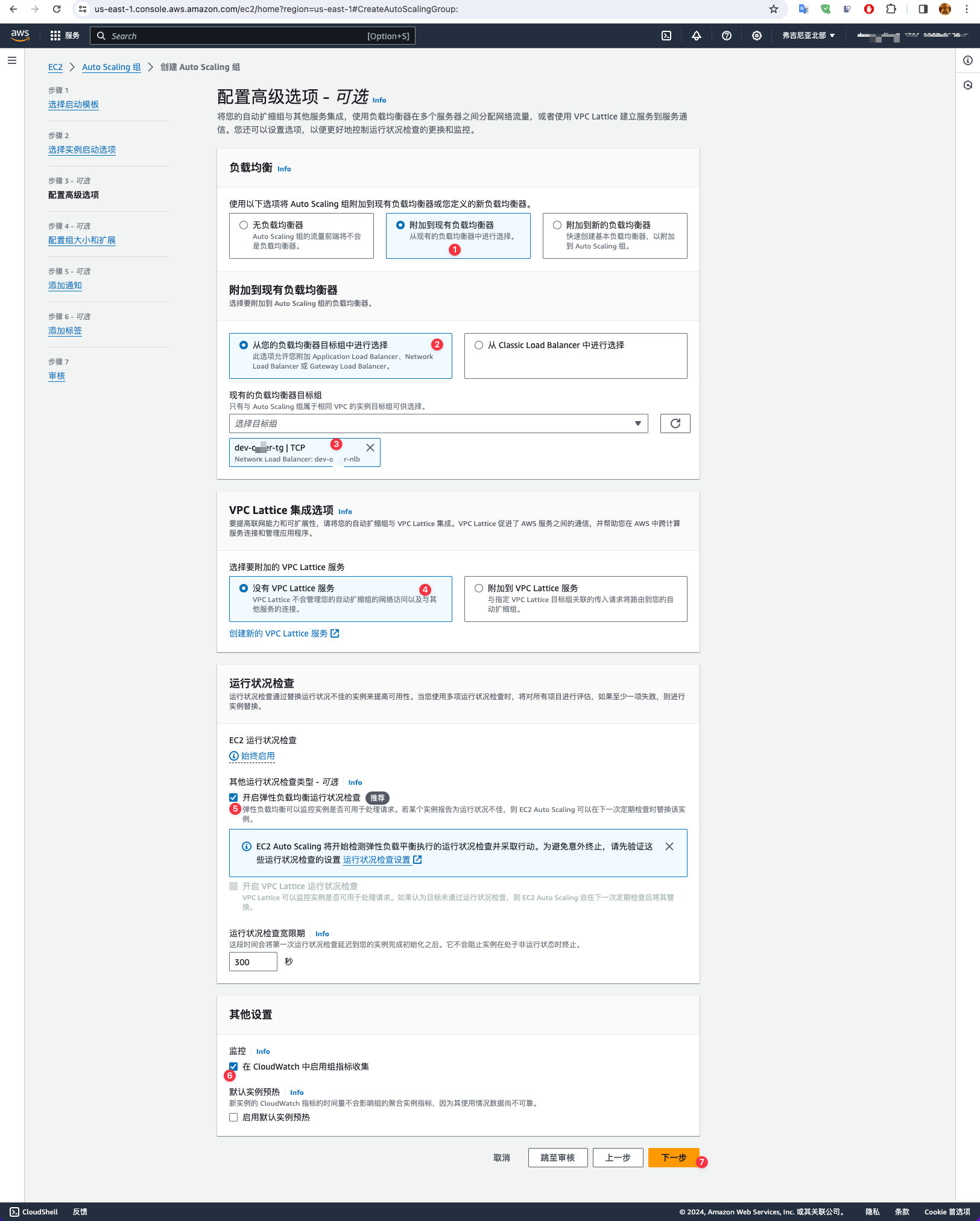This screenshot has width=980, height=1221.
Task: Click the AWS logo home icon
Action: coord(20,36)
